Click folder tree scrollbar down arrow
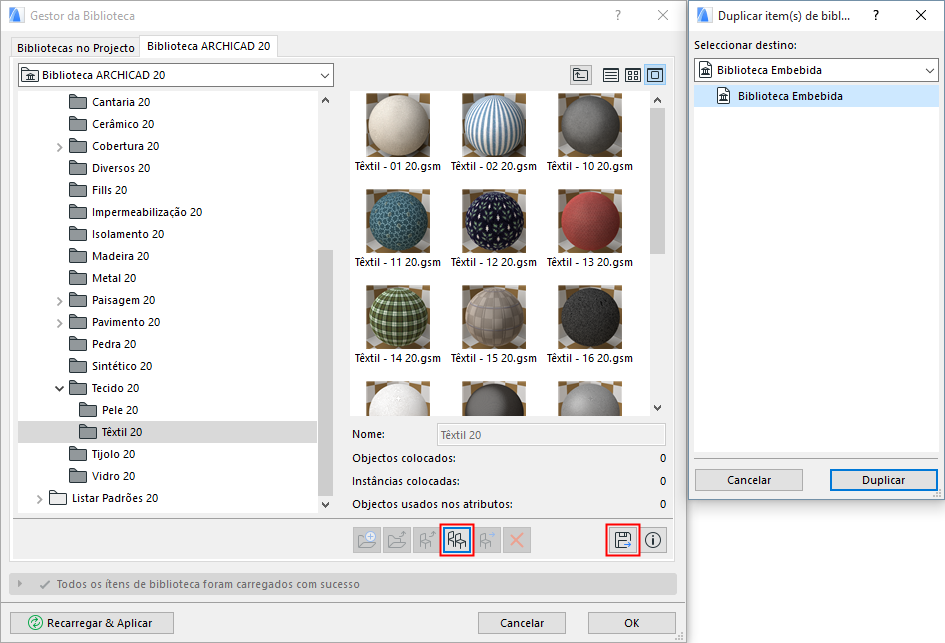Image resolution: width=945 pixels, height=643 pixels. (325, 504)
